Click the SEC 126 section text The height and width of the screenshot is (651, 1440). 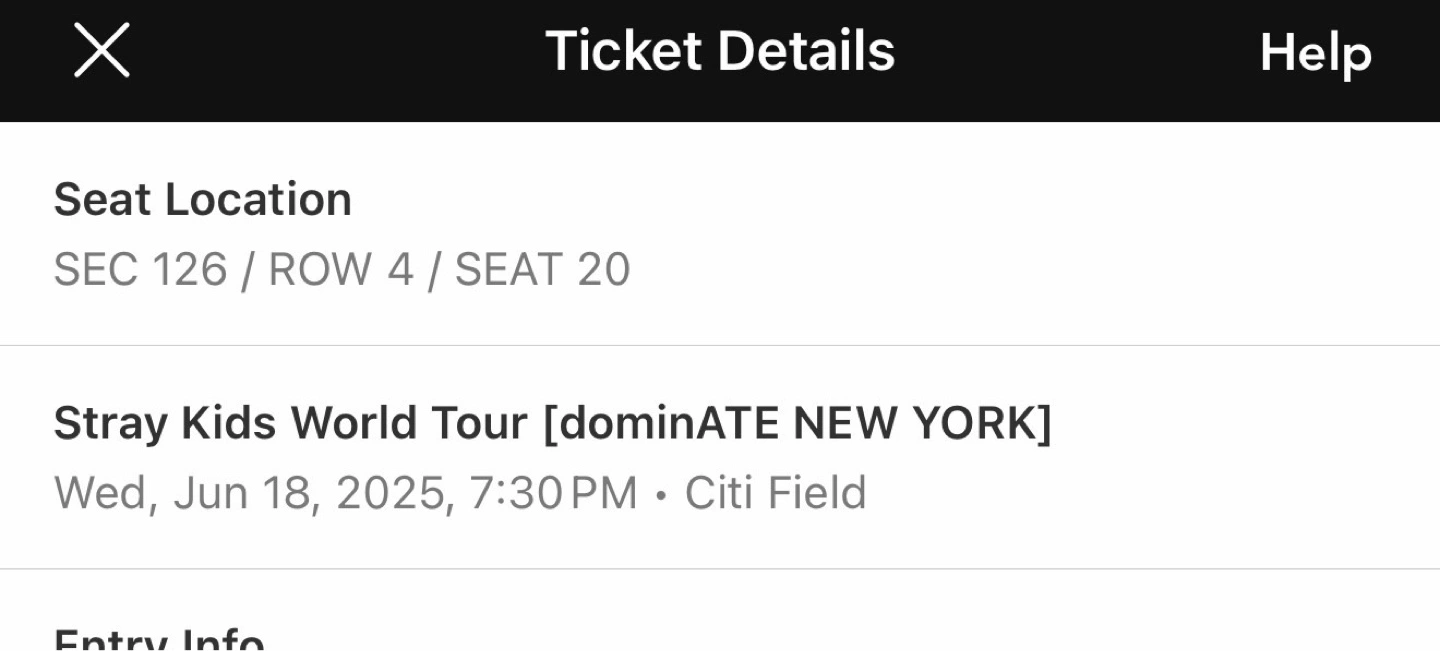tap(140, 270)
